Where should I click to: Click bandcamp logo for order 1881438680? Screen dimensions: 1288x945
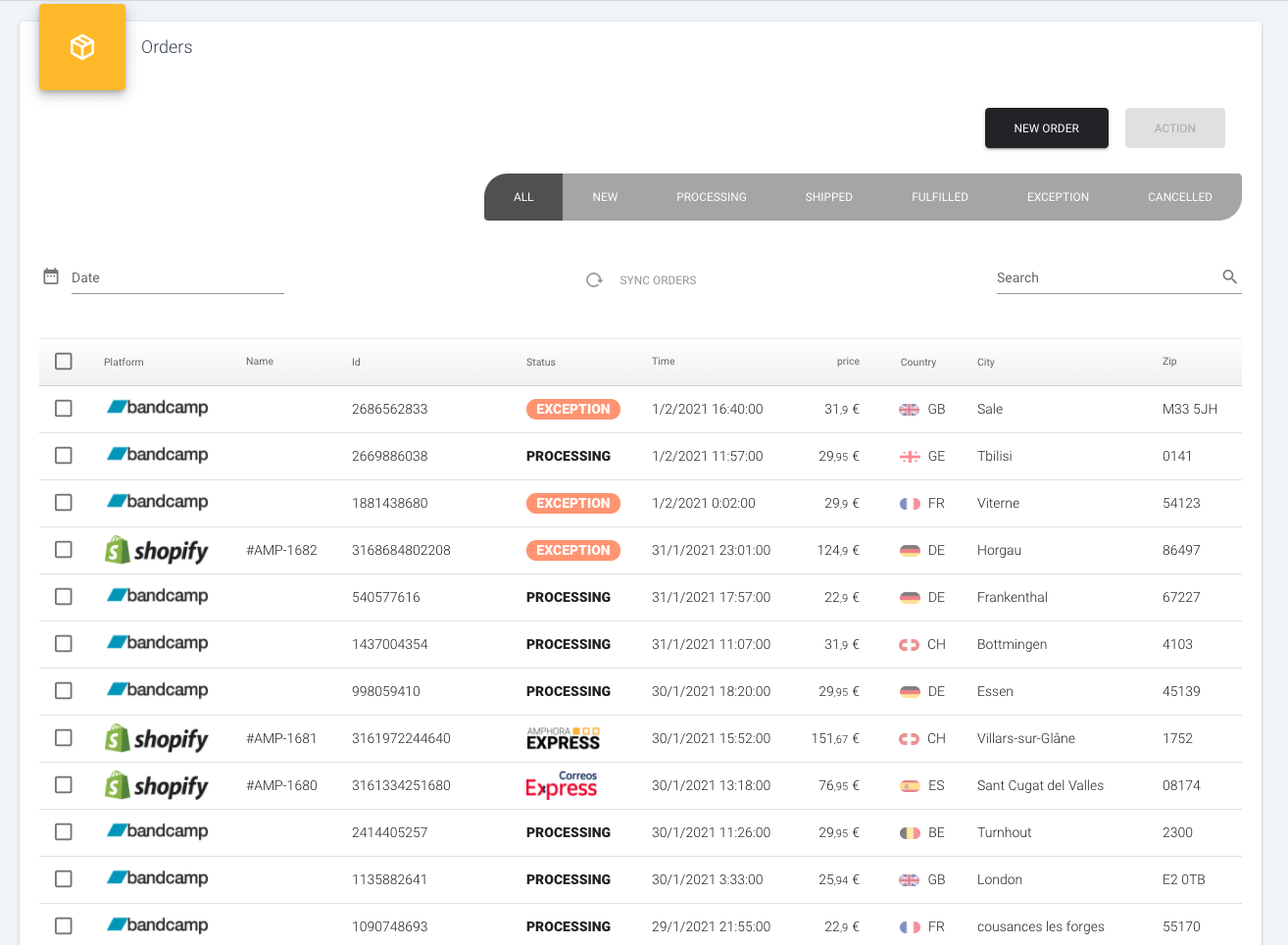tap(157, 502)
